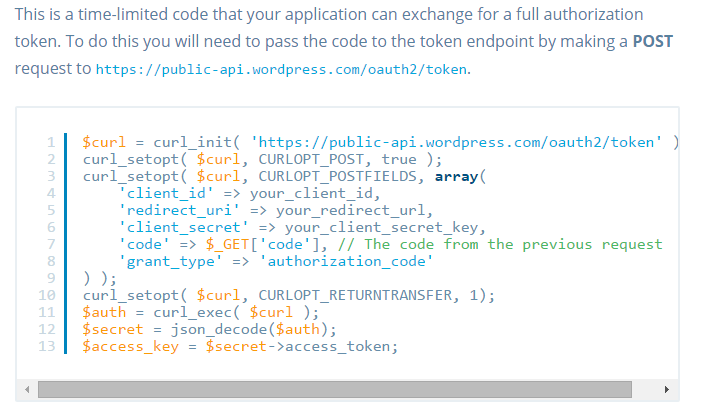
Task: Click the 'client_id' line in code
Action: click(x=249, y=193)
